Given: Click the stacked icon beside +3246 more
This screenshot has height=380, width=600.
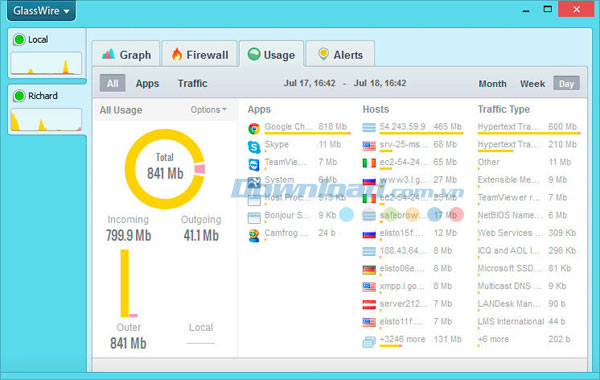Looking at the screenshot, I should [369, 342].
